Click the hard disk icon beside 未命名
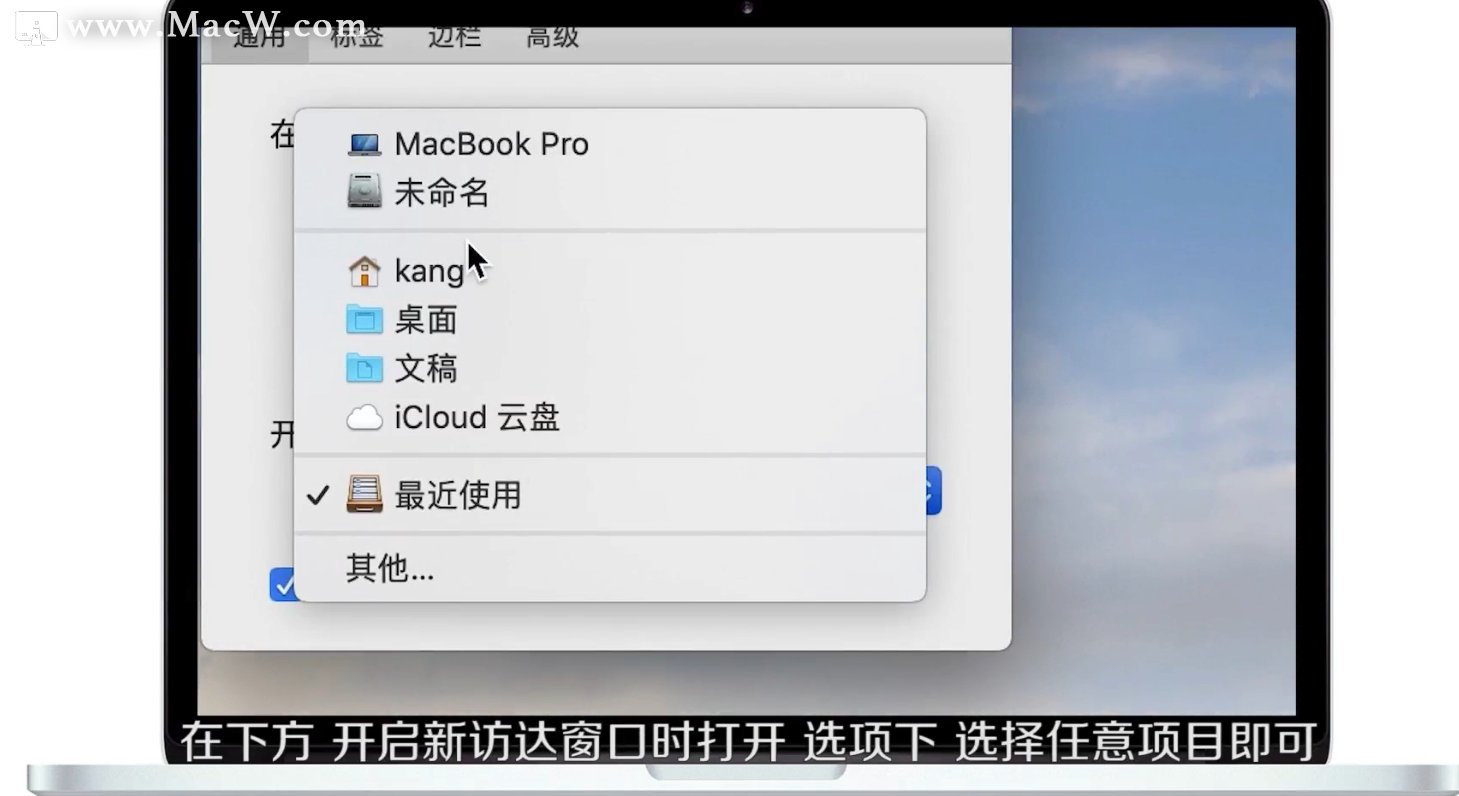This screenshot has width=1459, height=796. coord(364,192)
